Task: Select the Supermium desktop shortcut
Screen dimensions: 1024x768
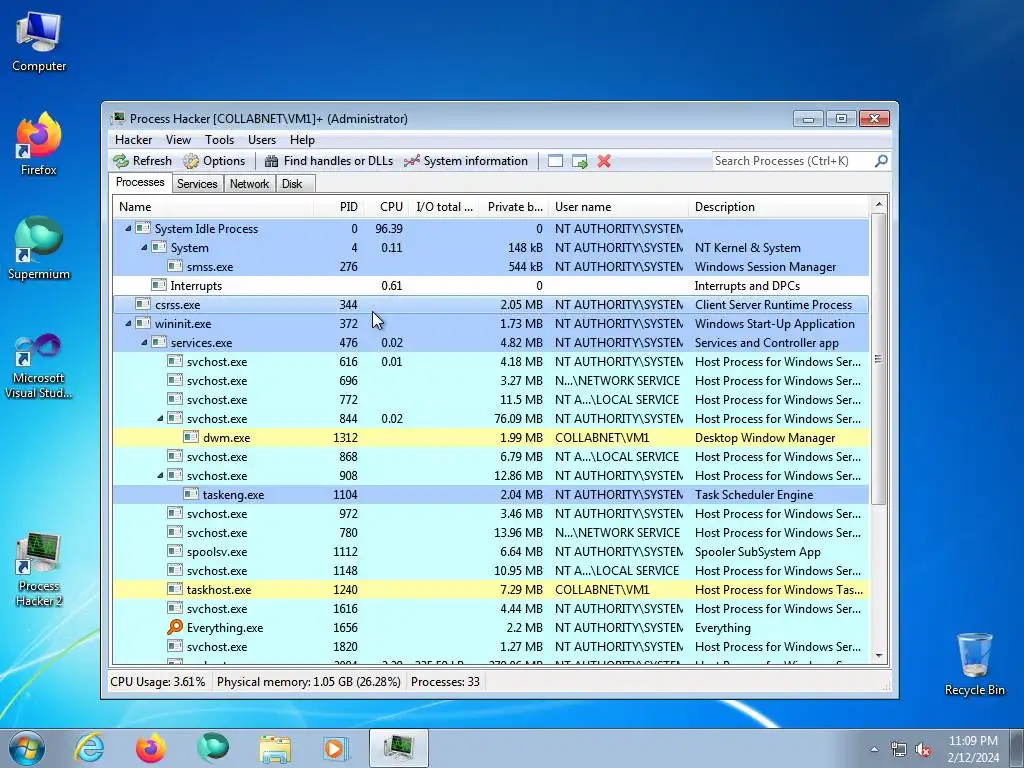Action: 39,248
